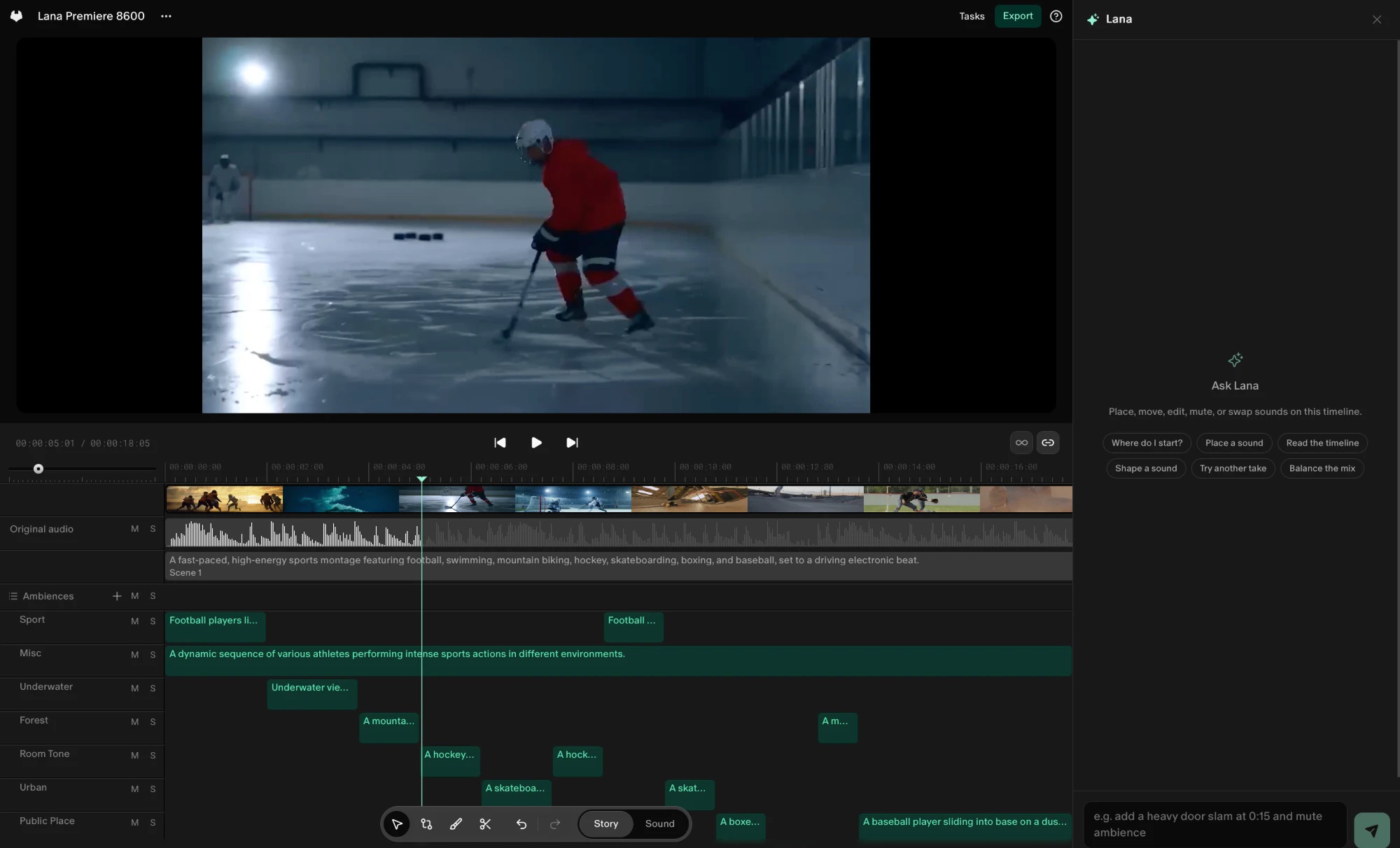The height and width of the screenshot is (848, 1400).
Task: Choose the selection arrow tool
Action: pos(397,824)
